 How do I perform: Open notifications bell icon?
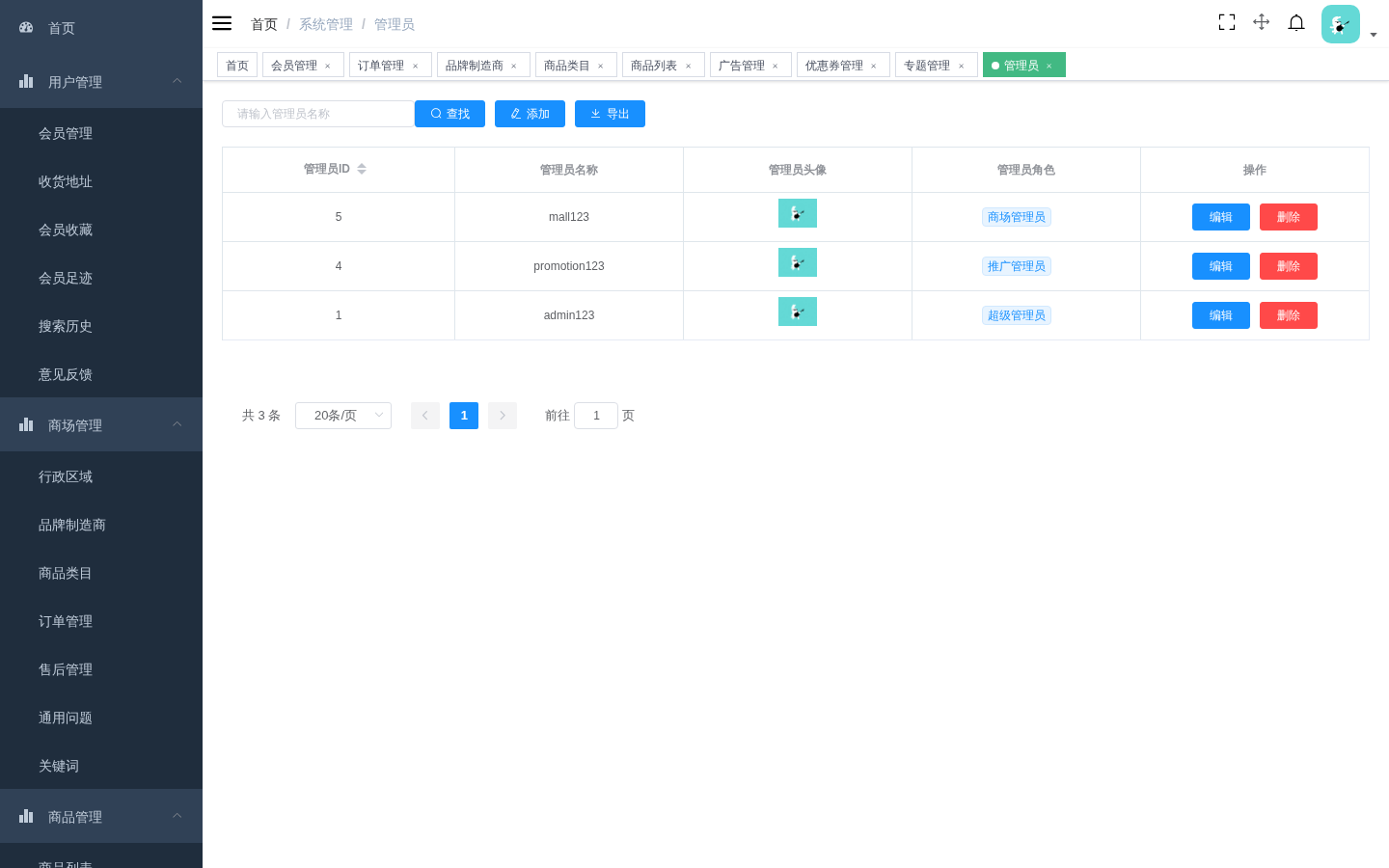tap(1296, 22)
